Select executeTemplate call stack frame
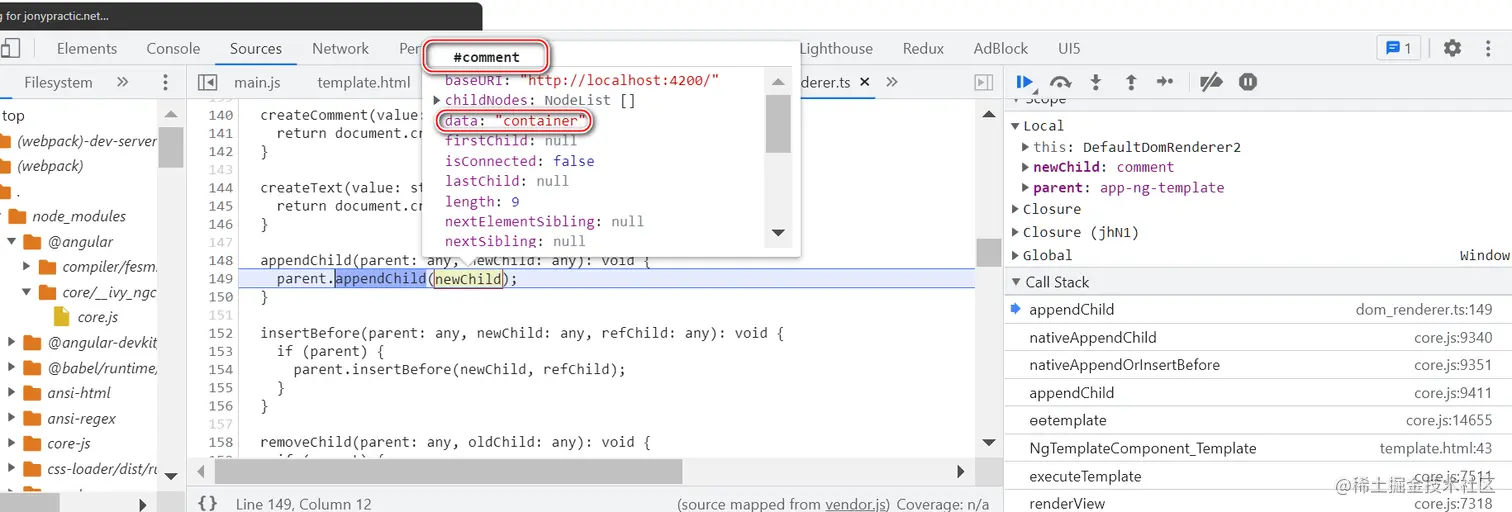This screenshot has height=512, width=1512. tap(1258, 476)
